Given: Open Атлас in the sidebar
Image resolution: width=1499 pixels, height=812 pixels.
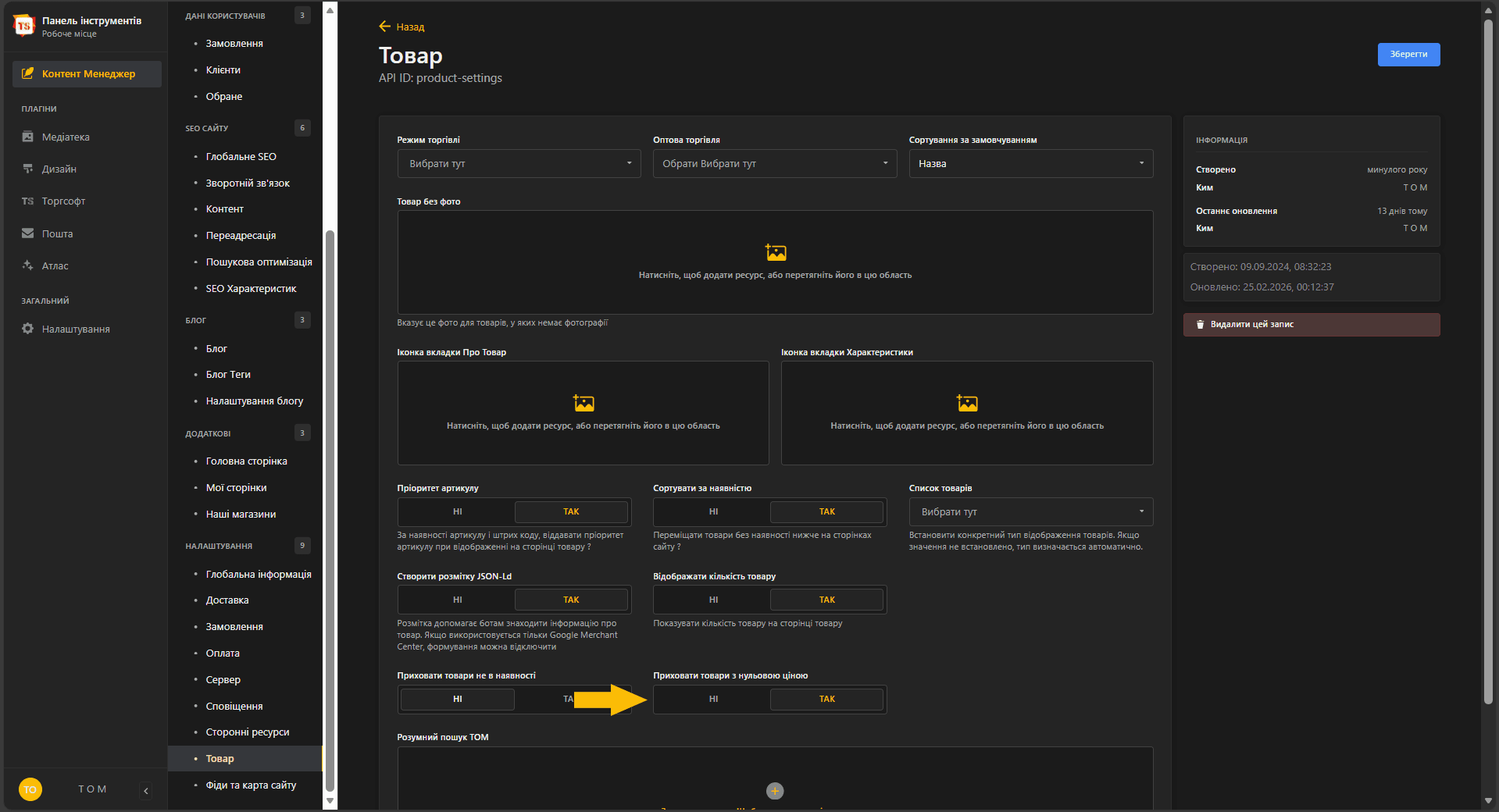Looking at the screenshot, I should click(55, 266).
